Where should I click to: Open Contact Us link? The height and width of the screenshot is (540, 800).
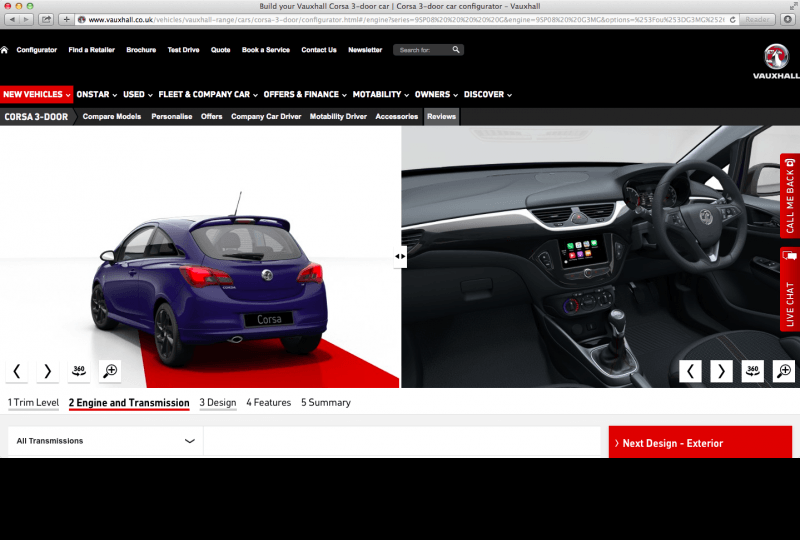[319, 50]
